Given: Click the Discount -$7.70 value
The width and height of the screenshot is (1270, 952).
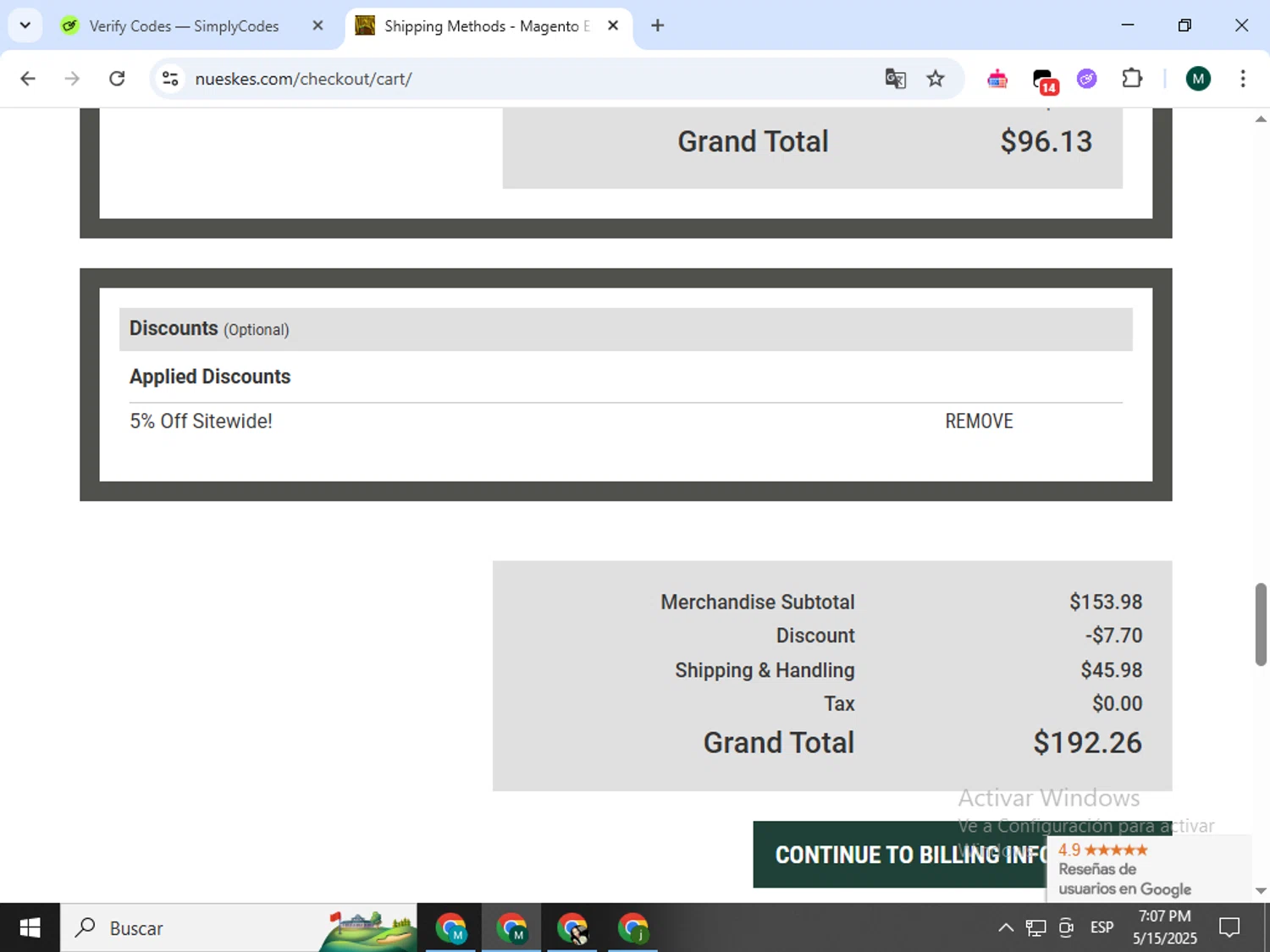Looking at the screenshot, I should pyautogui.click(x=1113, y=636).
